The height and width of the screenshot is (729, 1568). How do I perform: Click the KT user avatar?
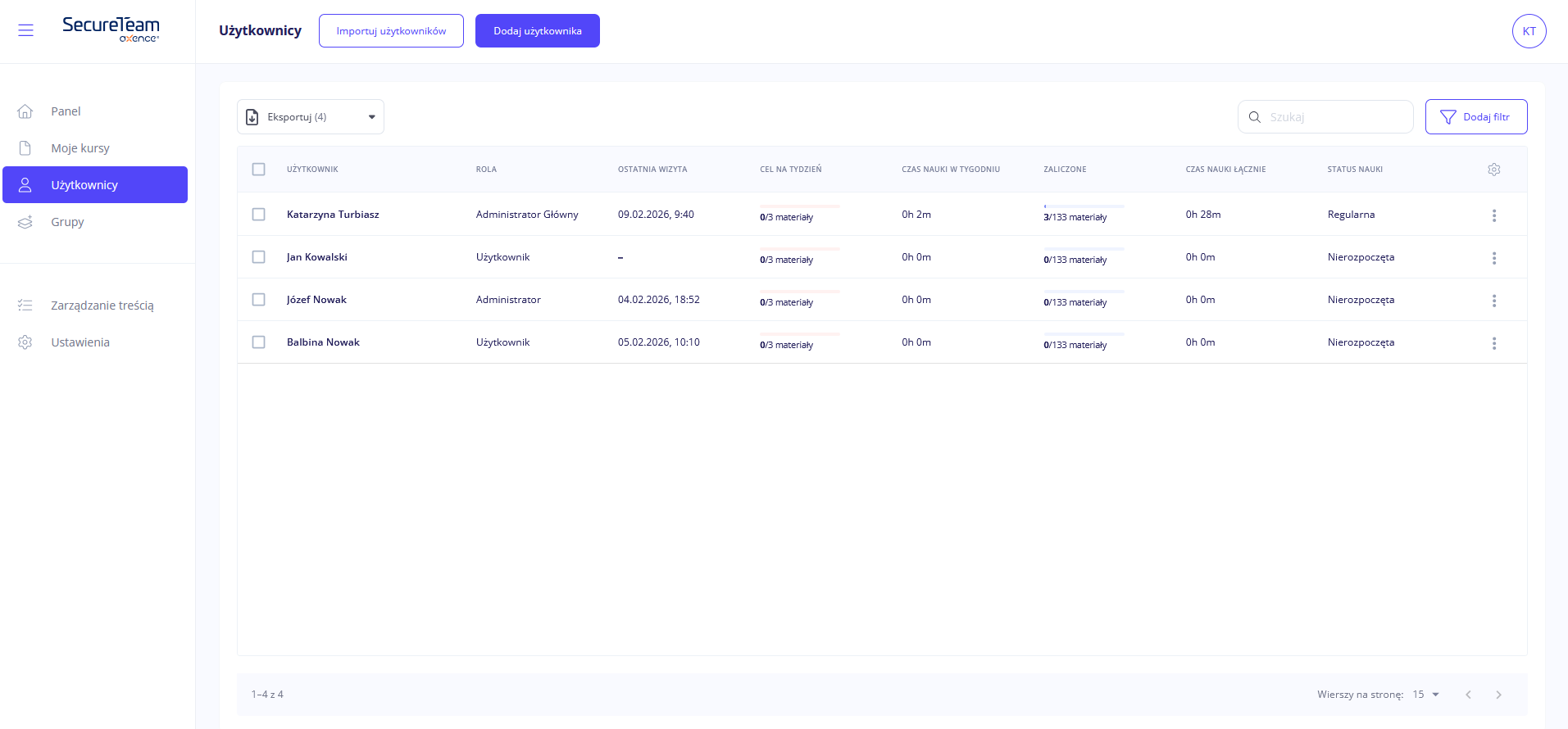coord(1529,31)
